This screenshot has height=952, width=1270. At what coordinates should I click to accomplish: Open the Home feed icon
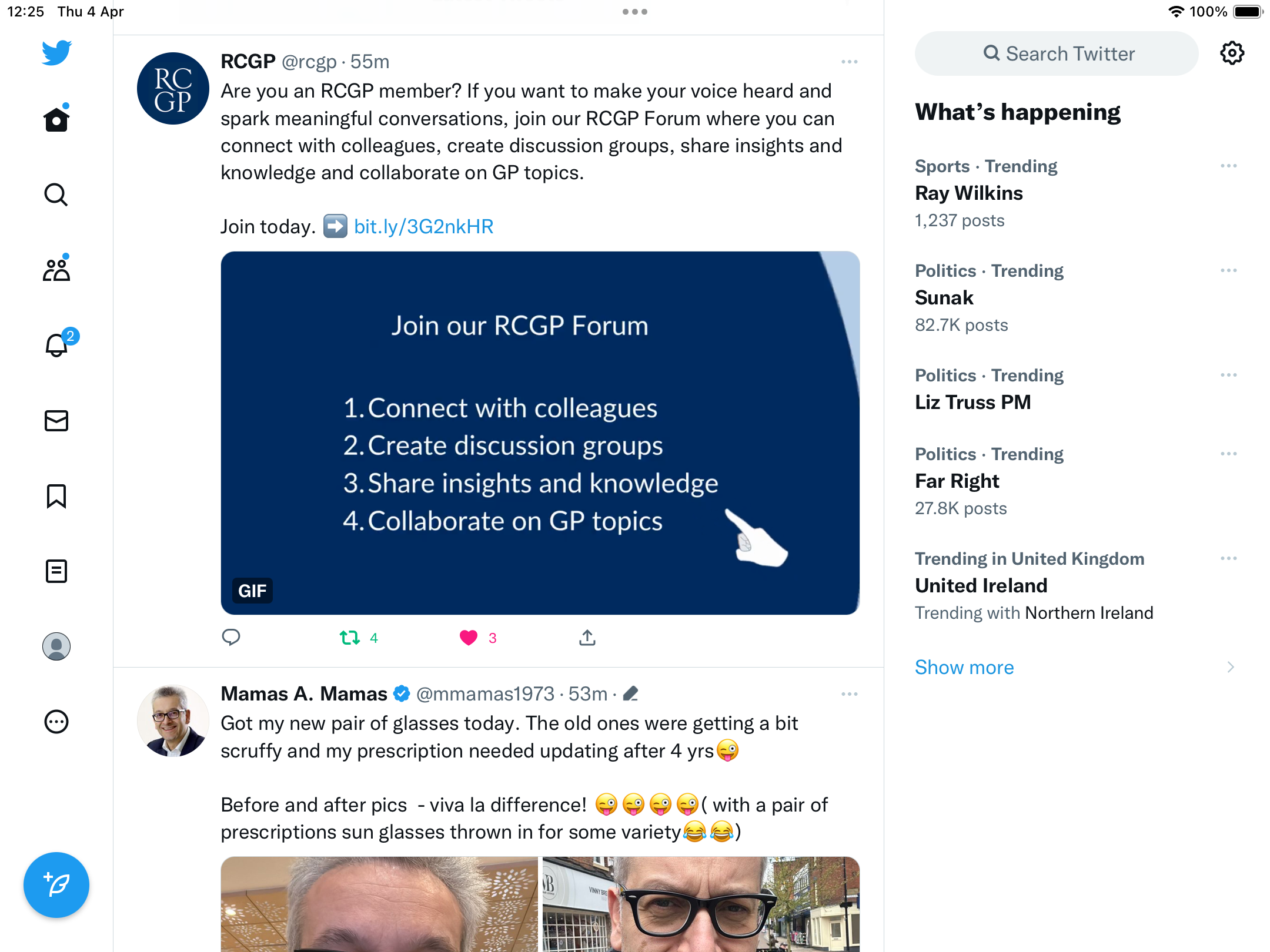(56, 119)
